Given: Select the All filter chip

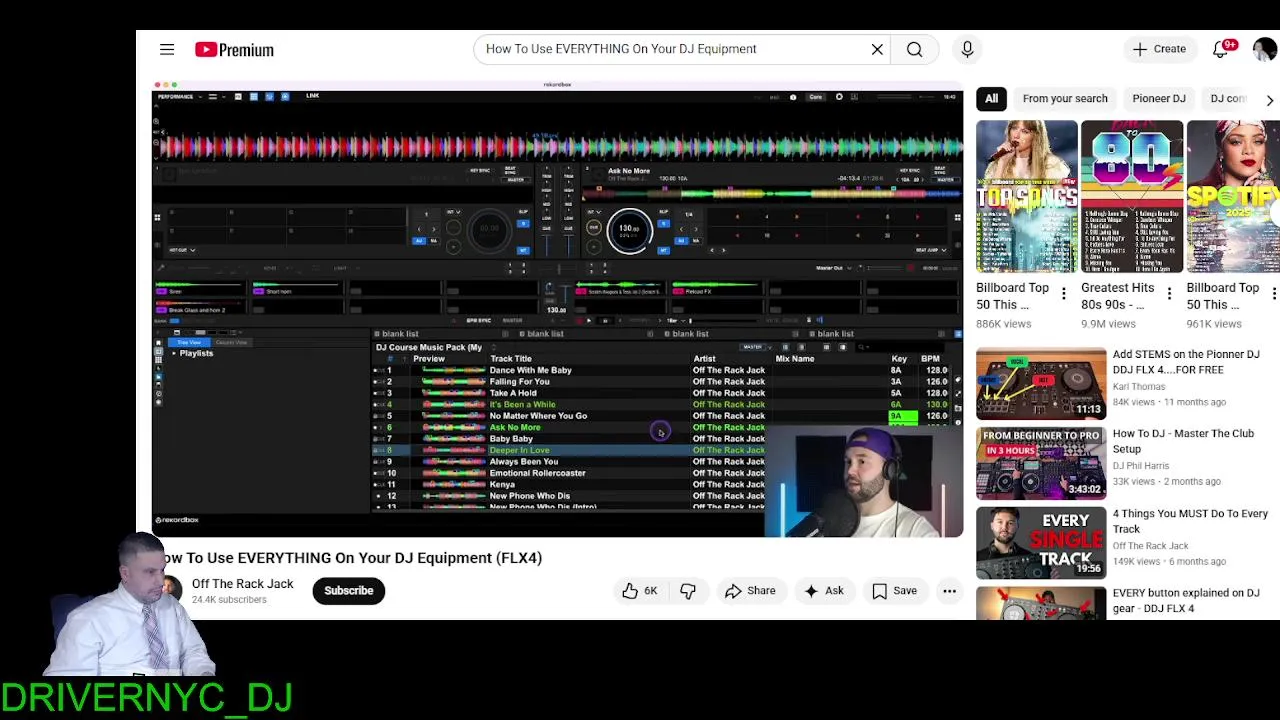Looking at the screenshot, I should (x=991, y=99).
